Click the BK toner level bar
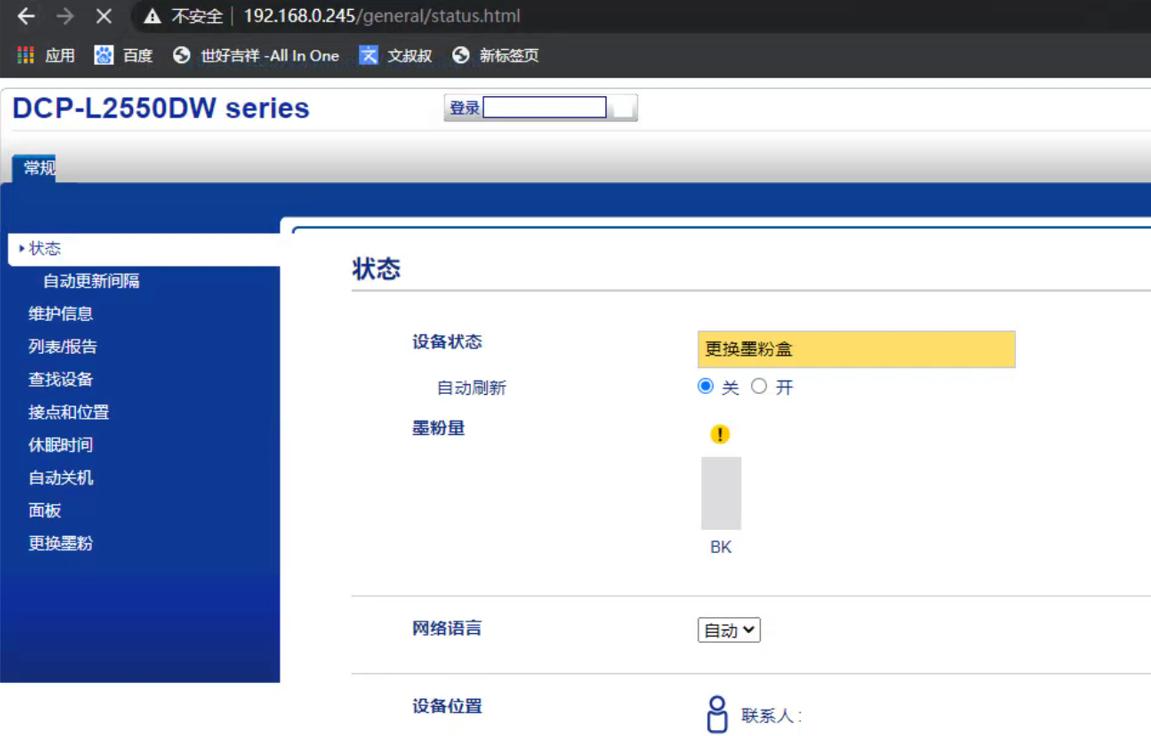Image resolution: width=1151 pixels, height=736 pixels. pyautogui.click(x=721, y=494)
